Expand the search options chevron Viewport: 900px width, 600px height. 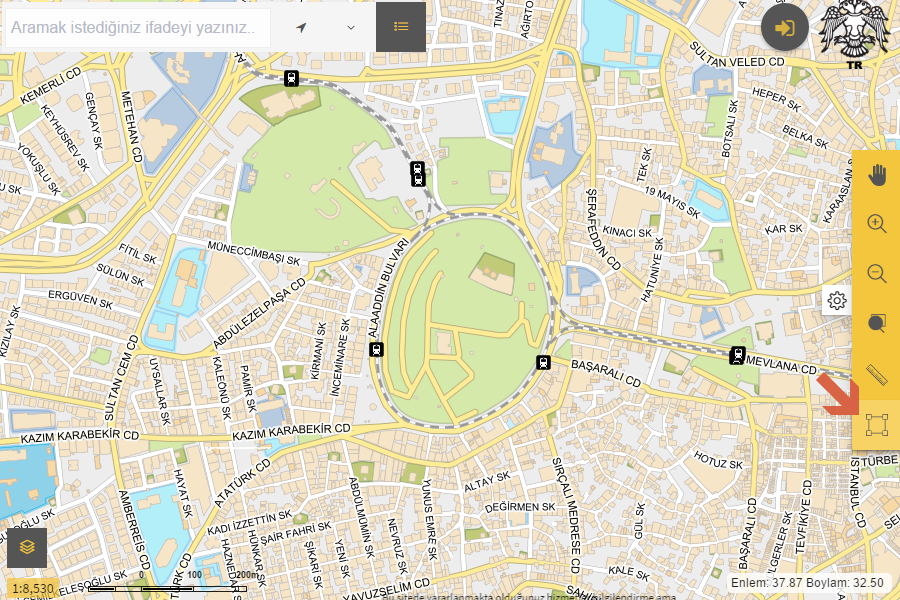point(351,27)
